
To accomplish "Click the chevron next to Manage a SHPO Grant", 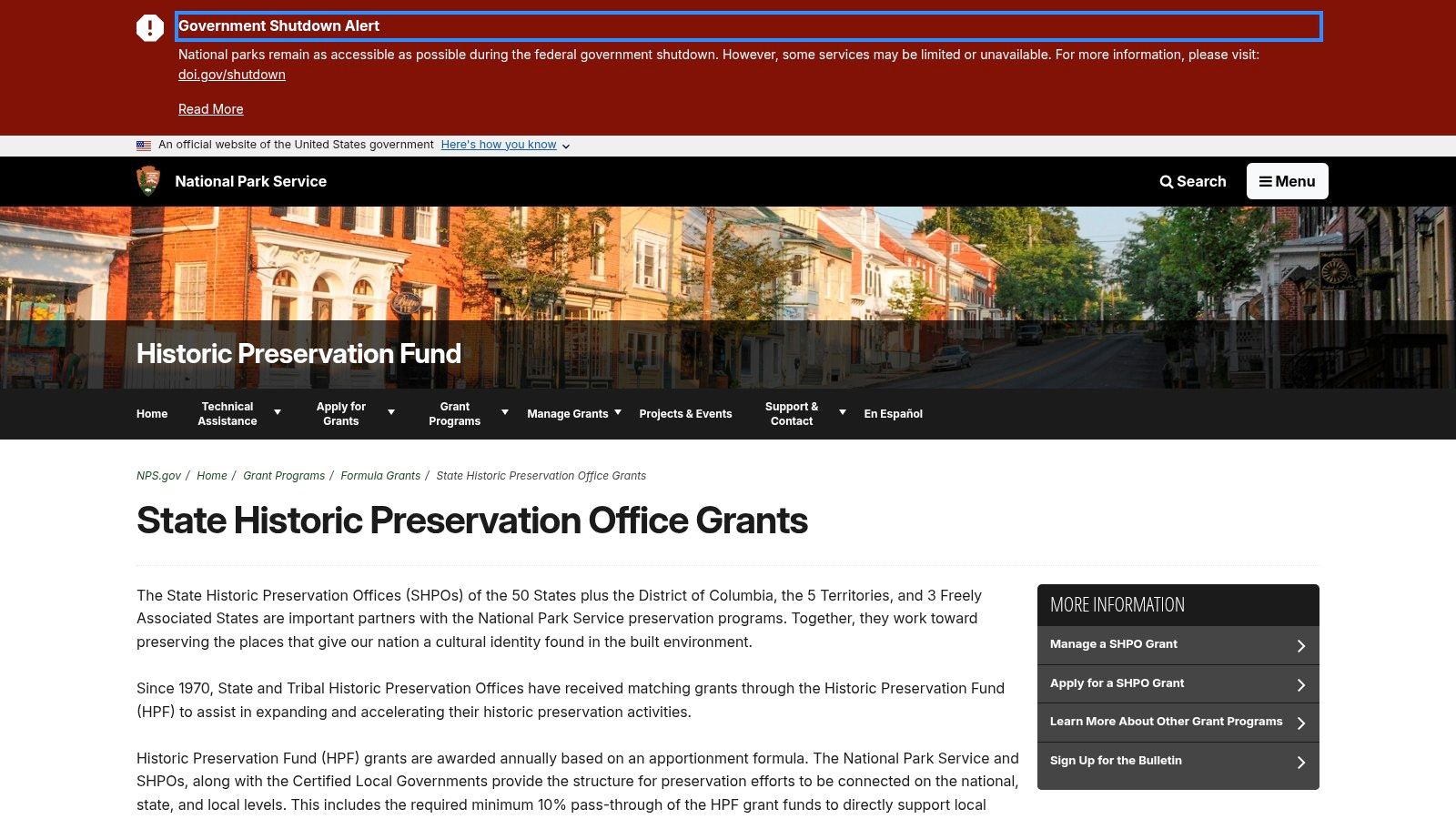I will tap(1300, 644).
